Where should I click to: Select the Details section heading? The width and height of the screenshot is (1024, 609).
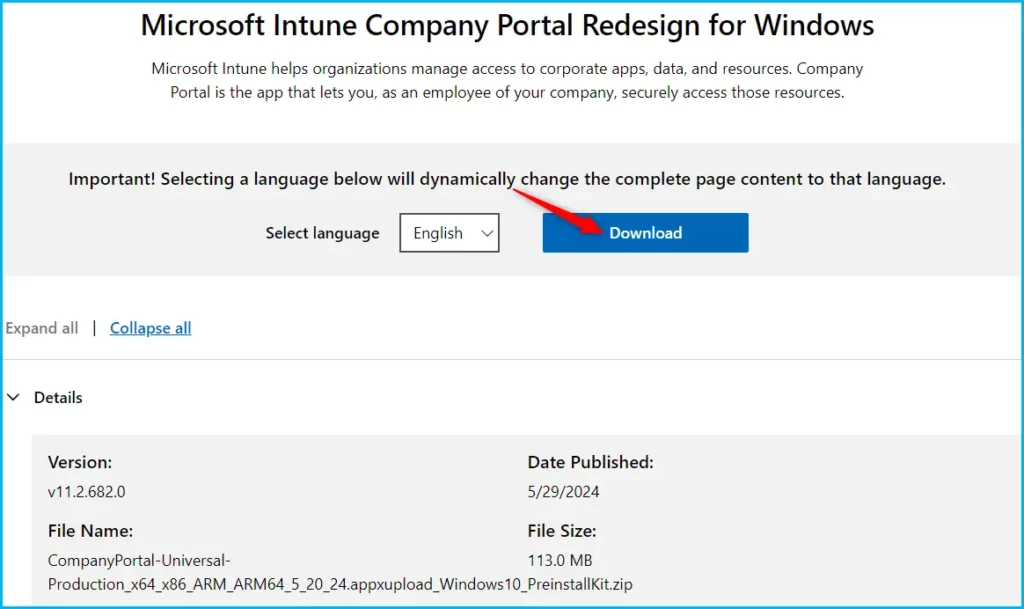pos(58,397)
